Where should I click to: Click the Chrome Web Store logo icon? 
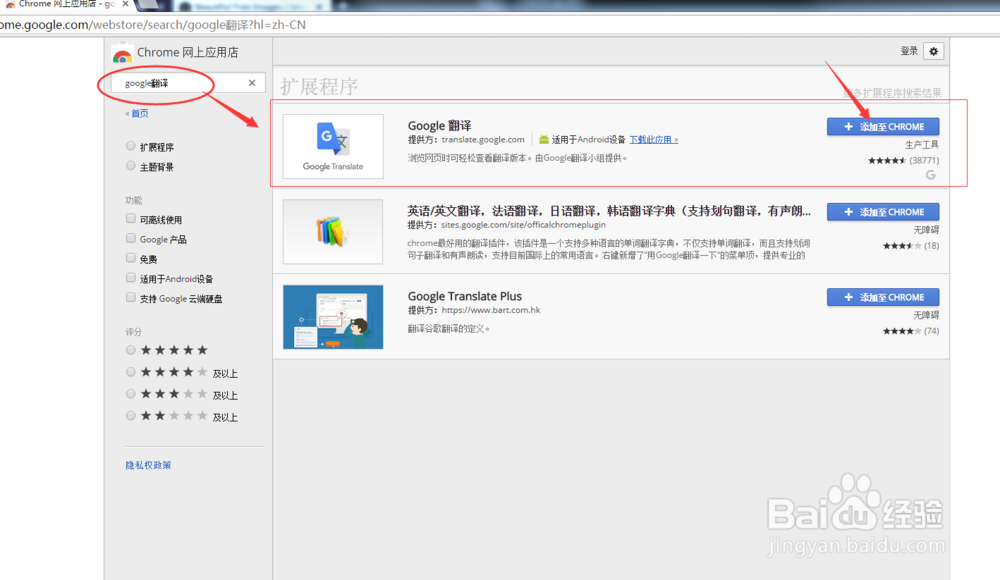pos(122,54)
